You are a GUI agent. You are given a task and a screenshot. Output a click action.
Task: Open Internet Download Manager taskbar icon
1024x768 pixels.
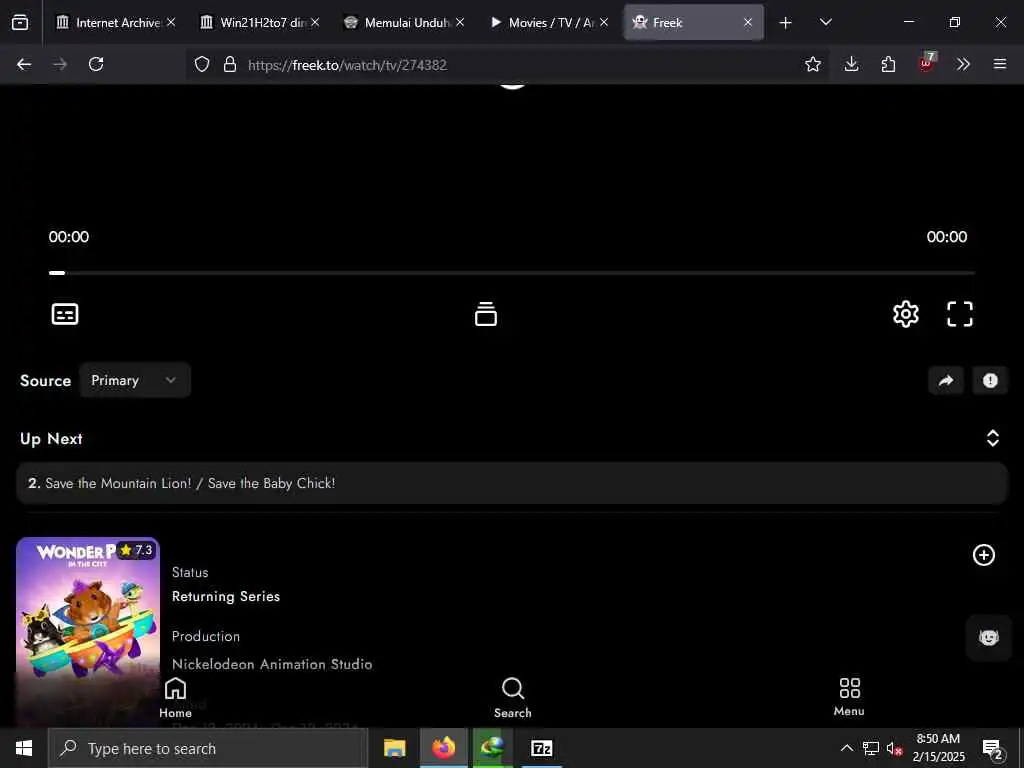tap(493, 748)
